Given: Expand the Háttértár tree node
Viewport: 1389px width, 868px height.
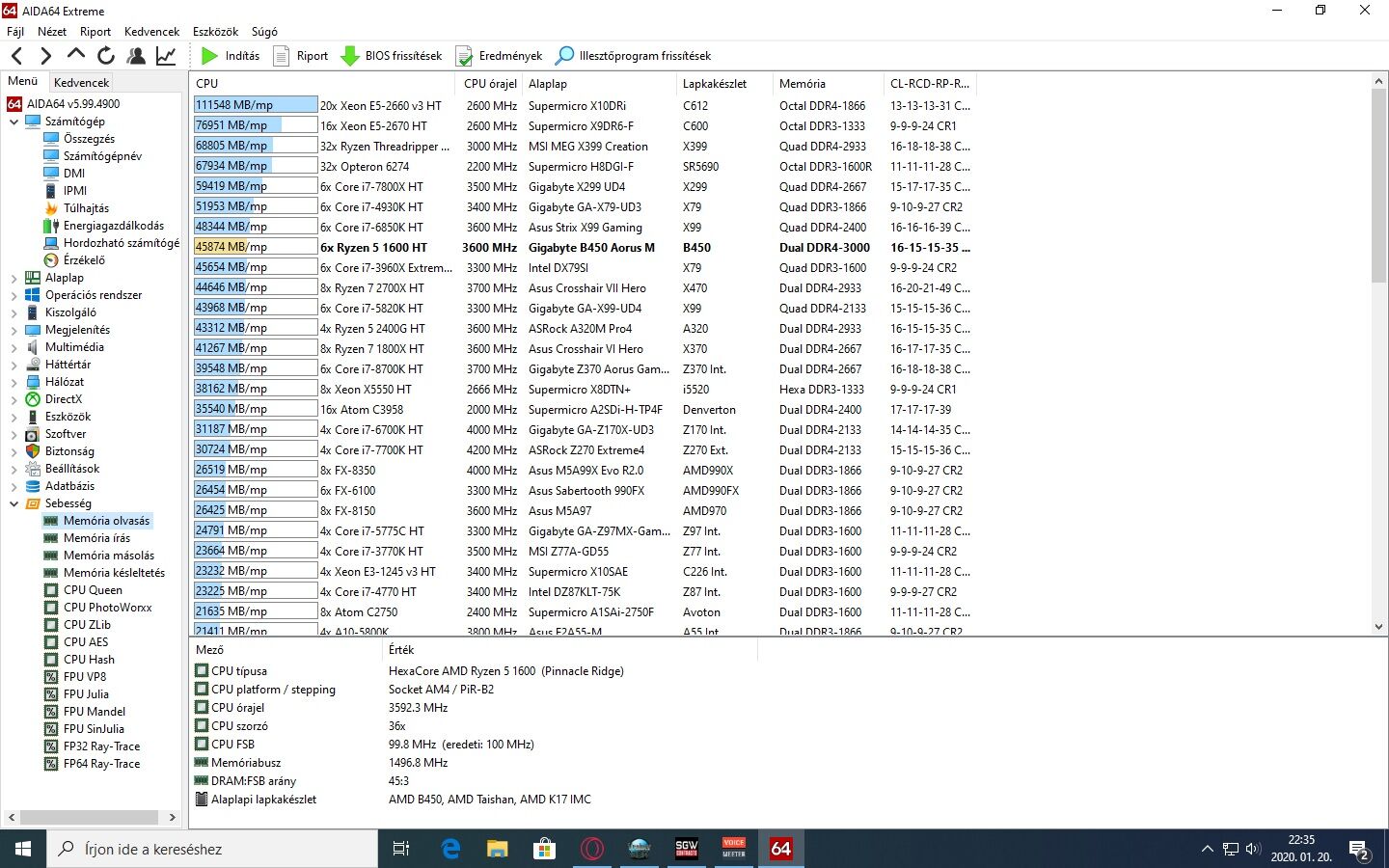Looking at the screenshot, I should pyautogui.click(x=14, y=365).
